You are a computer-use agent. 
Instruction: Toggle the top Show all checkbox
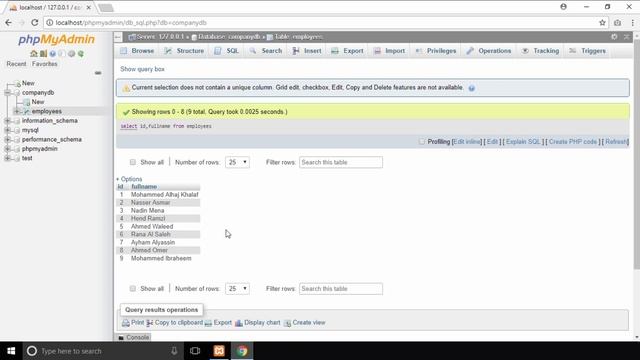[133, 162]
